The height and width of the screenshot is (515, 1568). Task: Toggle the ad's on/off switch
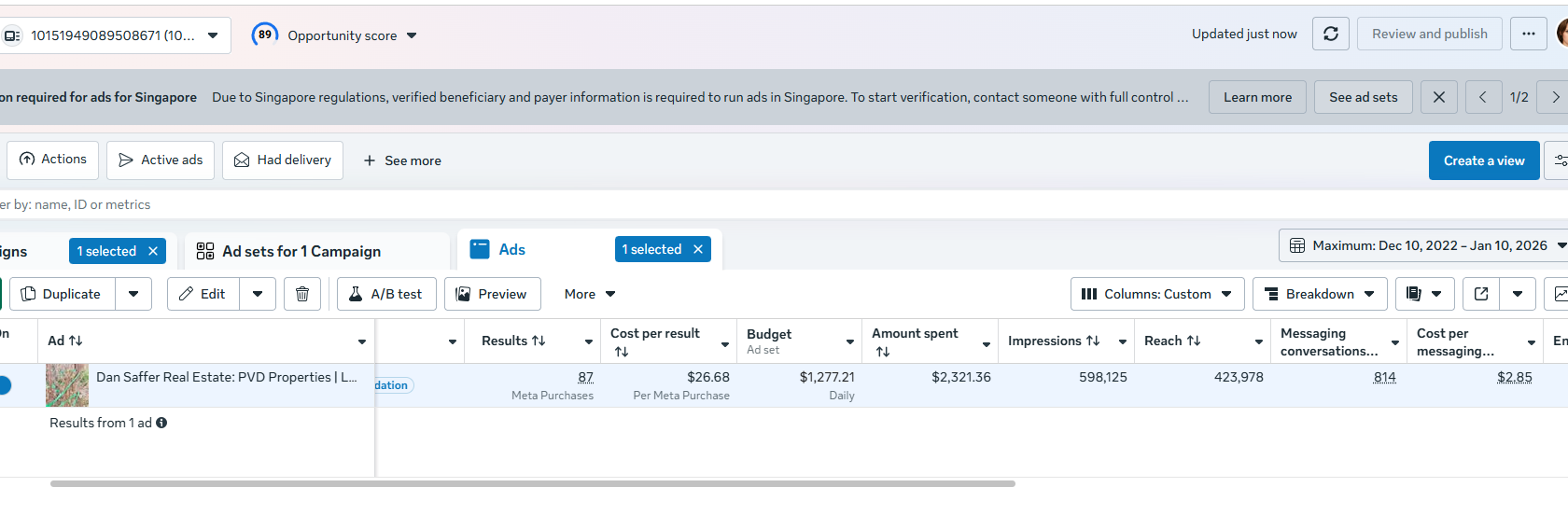(x=5, y=384)
